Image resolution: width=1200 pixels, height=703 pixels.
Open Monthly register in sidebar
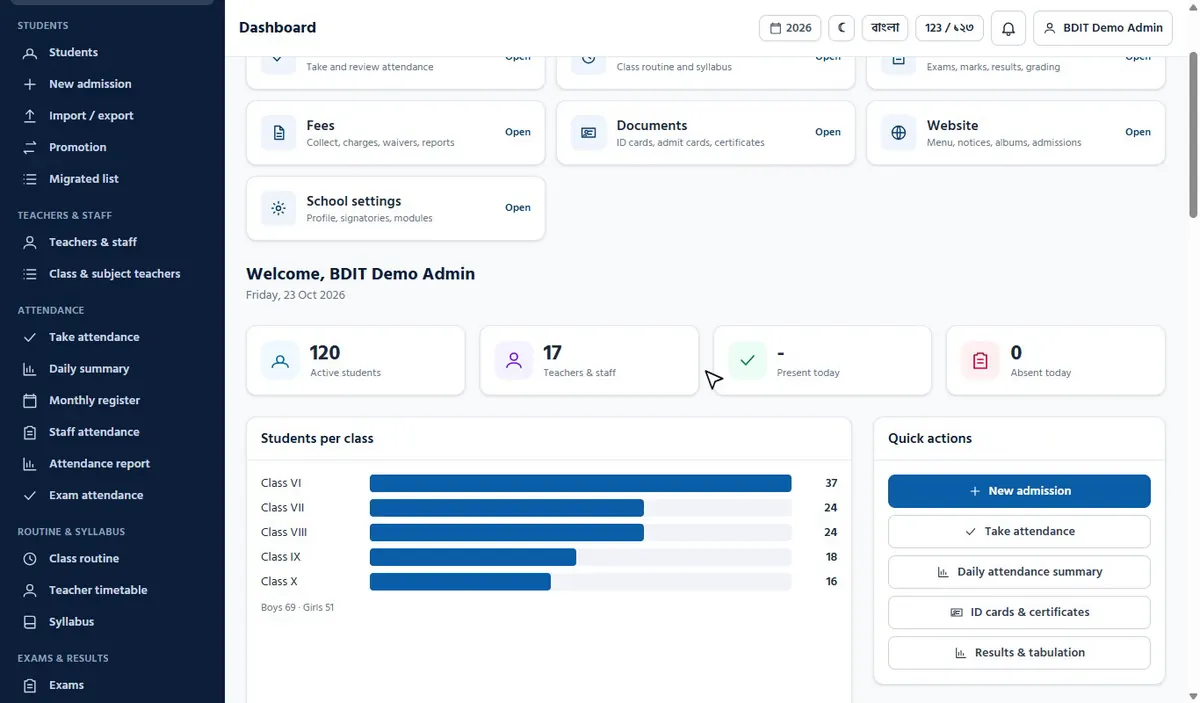tap(112, 400)
